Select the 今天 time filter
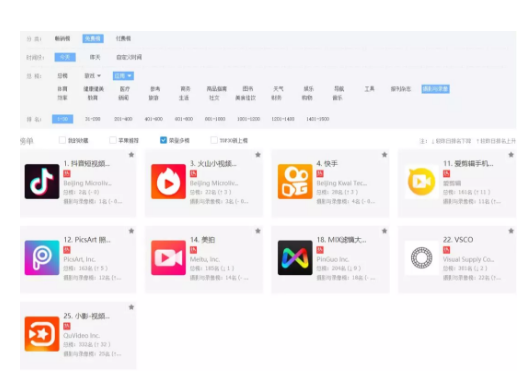 click(x=65, y=57)
